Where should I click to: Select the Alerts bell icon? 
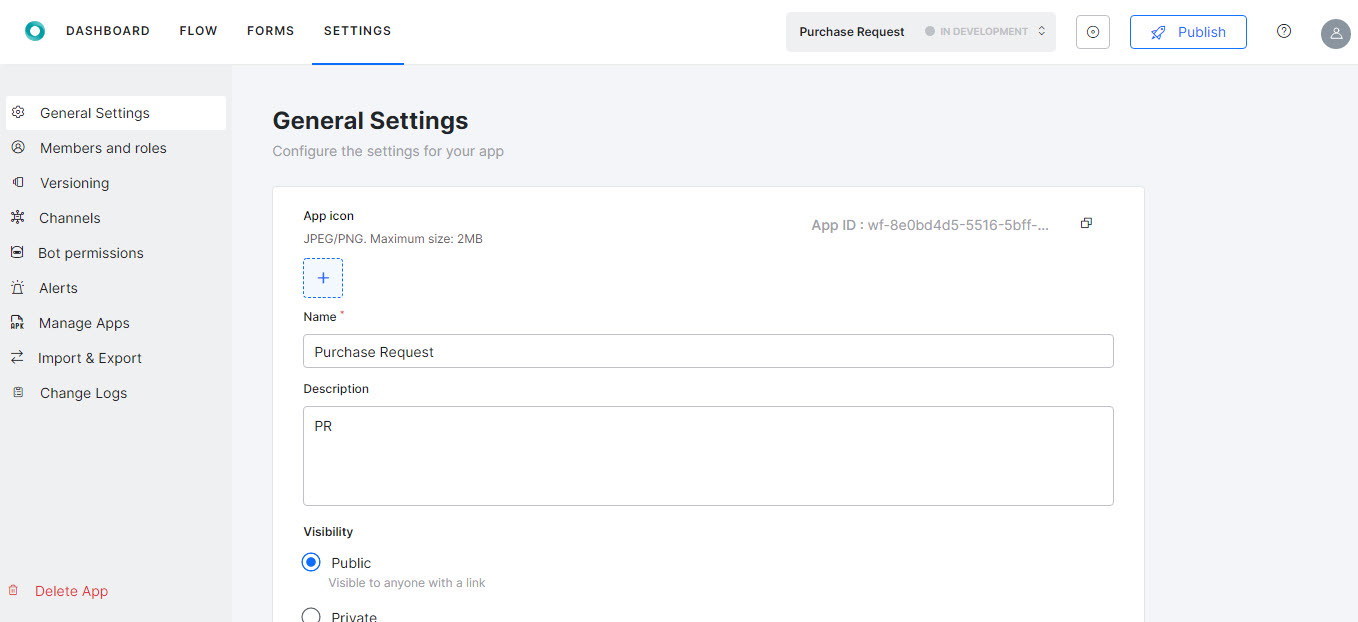18,287
